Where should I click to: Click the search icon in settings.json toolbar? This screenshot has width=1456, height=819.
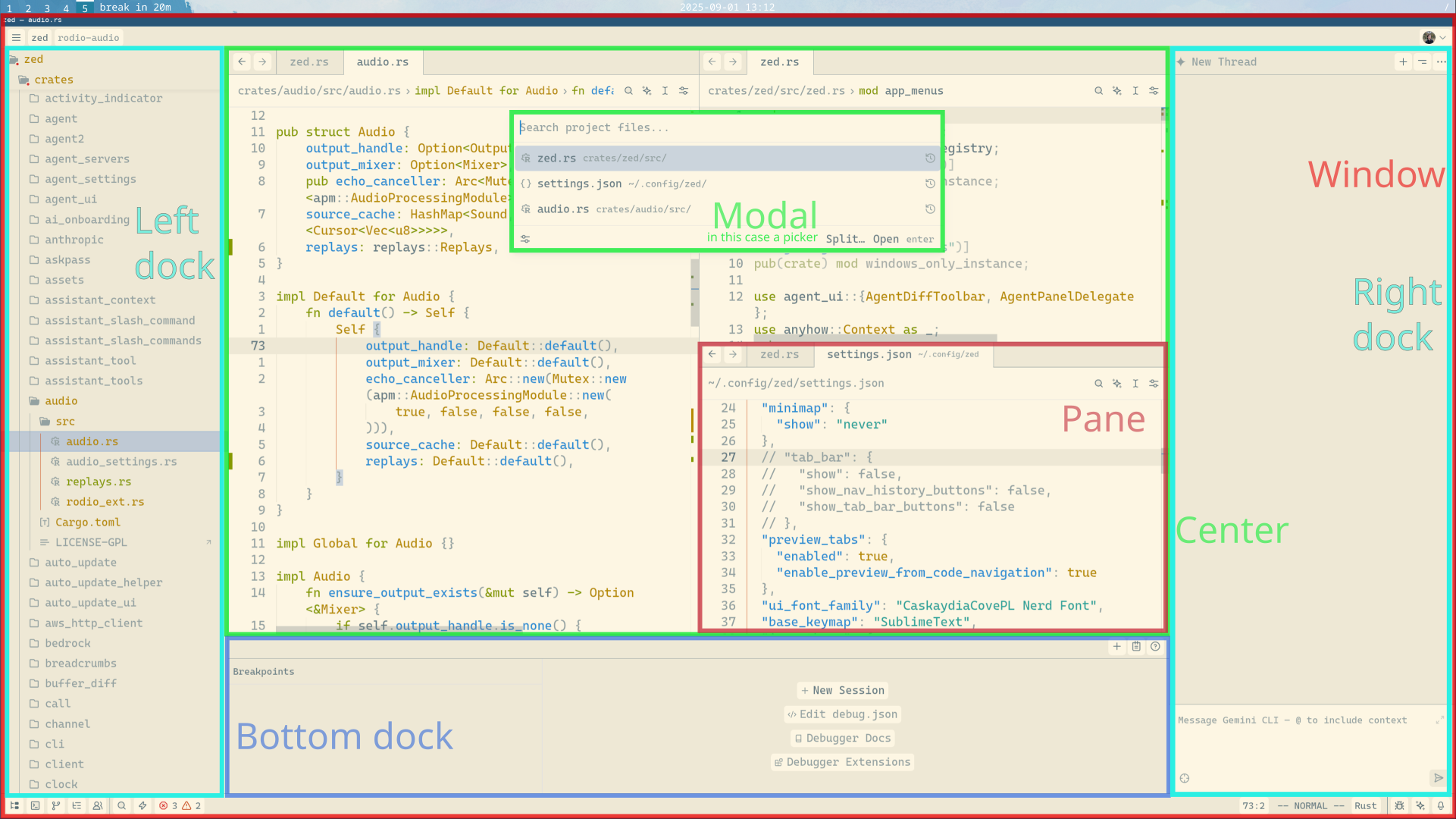(x=1098, y=384)
